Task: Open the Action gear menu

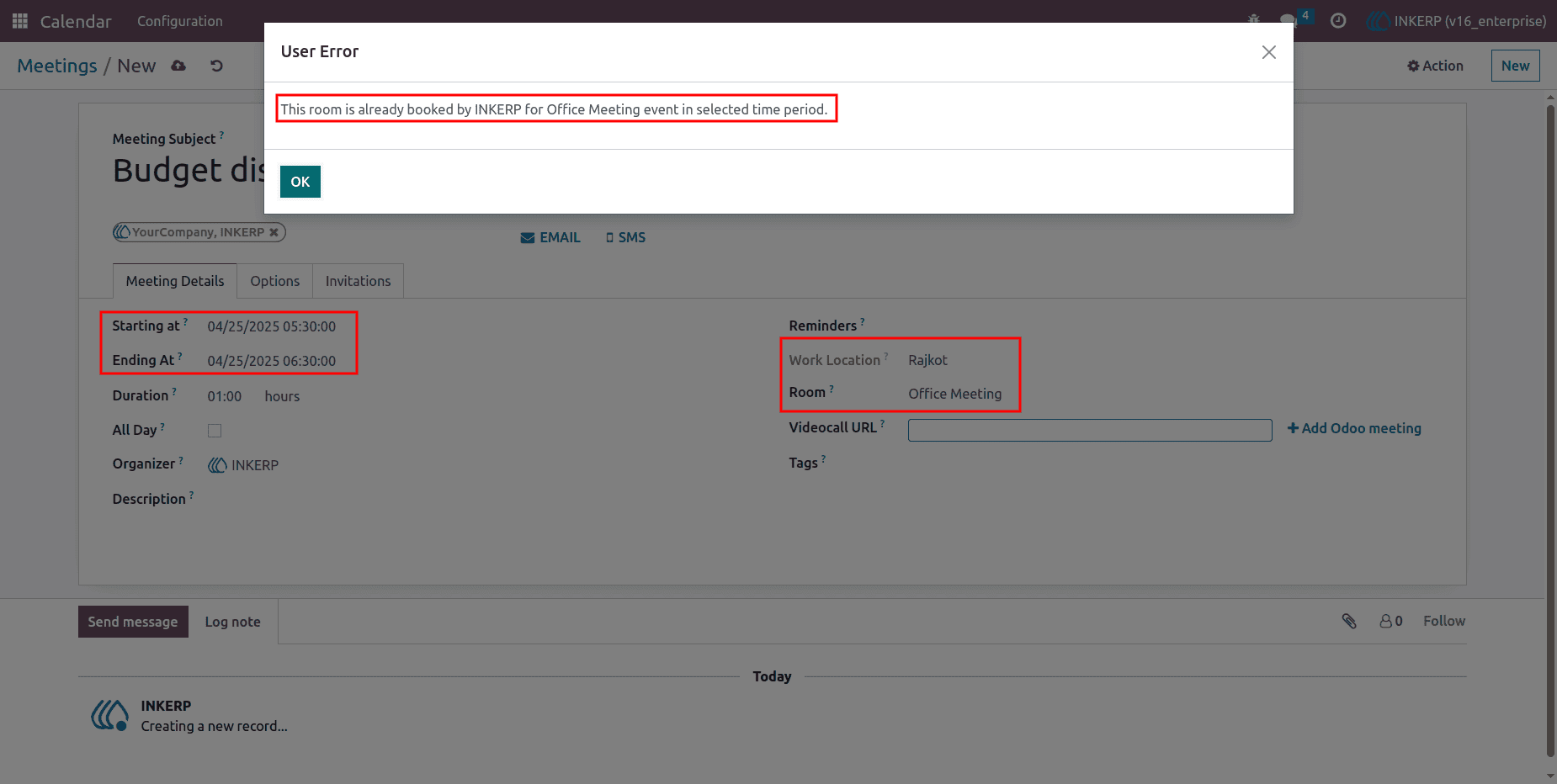Action: click(x=1435, y=66)
